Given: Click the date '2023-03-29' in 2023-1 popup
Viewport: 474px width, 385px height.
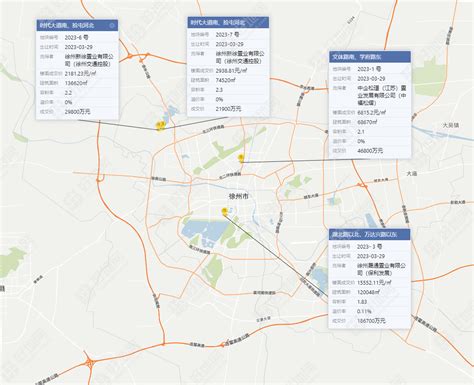Looking at the screenshot, I should point(371,79).
